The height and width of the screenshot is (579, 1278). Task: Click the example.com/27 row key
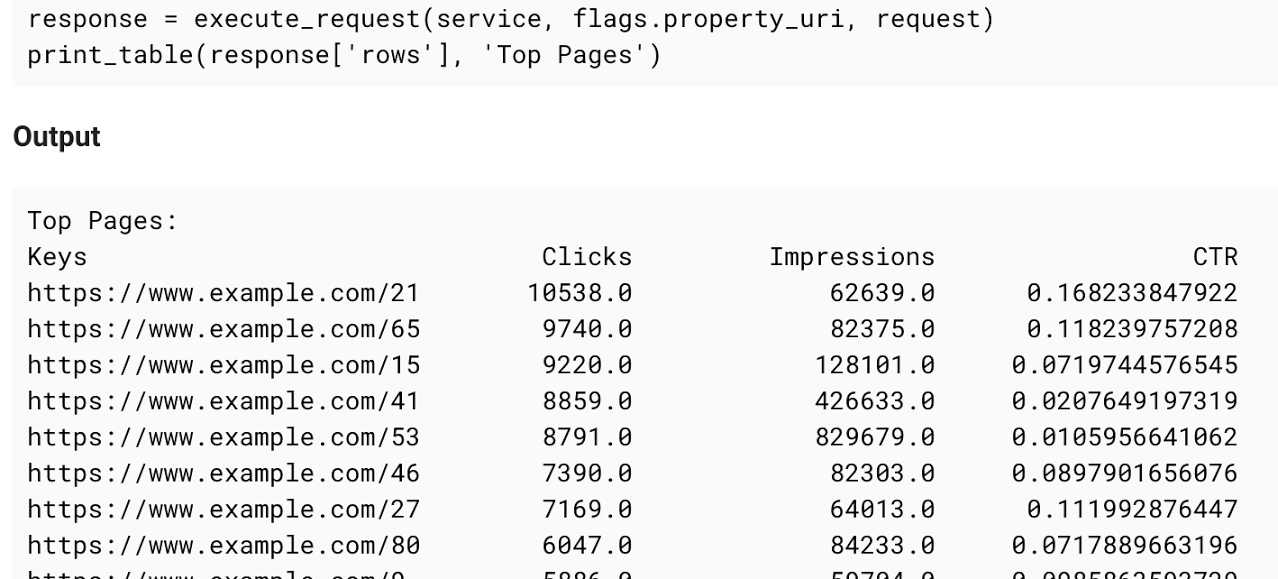coord(223,509)
